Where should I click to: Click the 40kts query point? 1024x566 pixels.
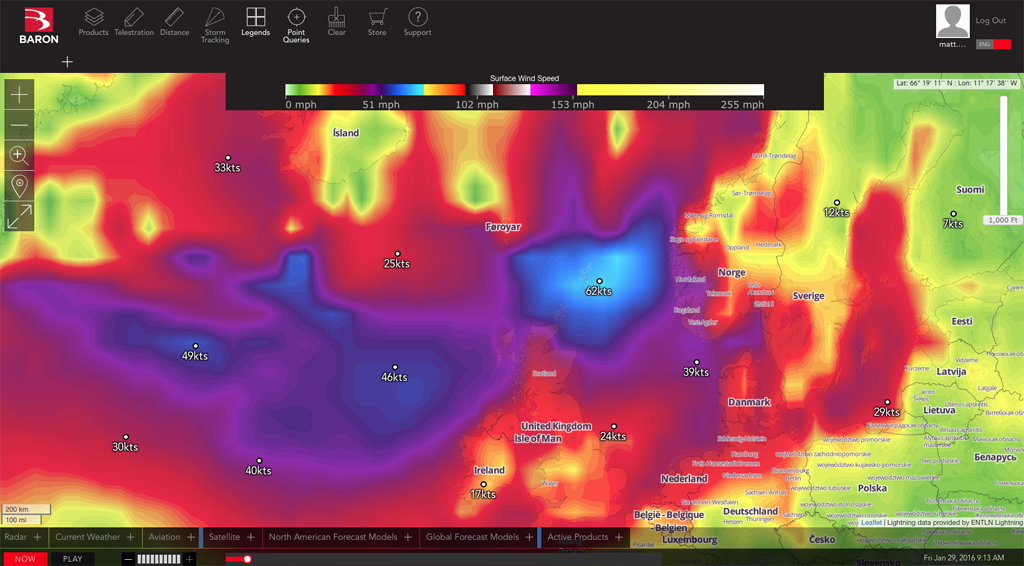coord(259,461)
